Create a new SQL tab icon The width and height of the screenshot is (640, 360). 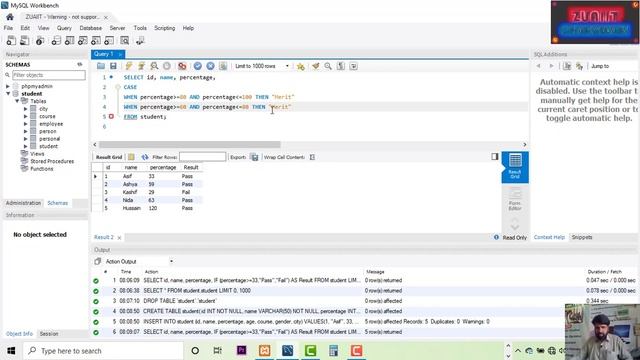click(11, 40)
